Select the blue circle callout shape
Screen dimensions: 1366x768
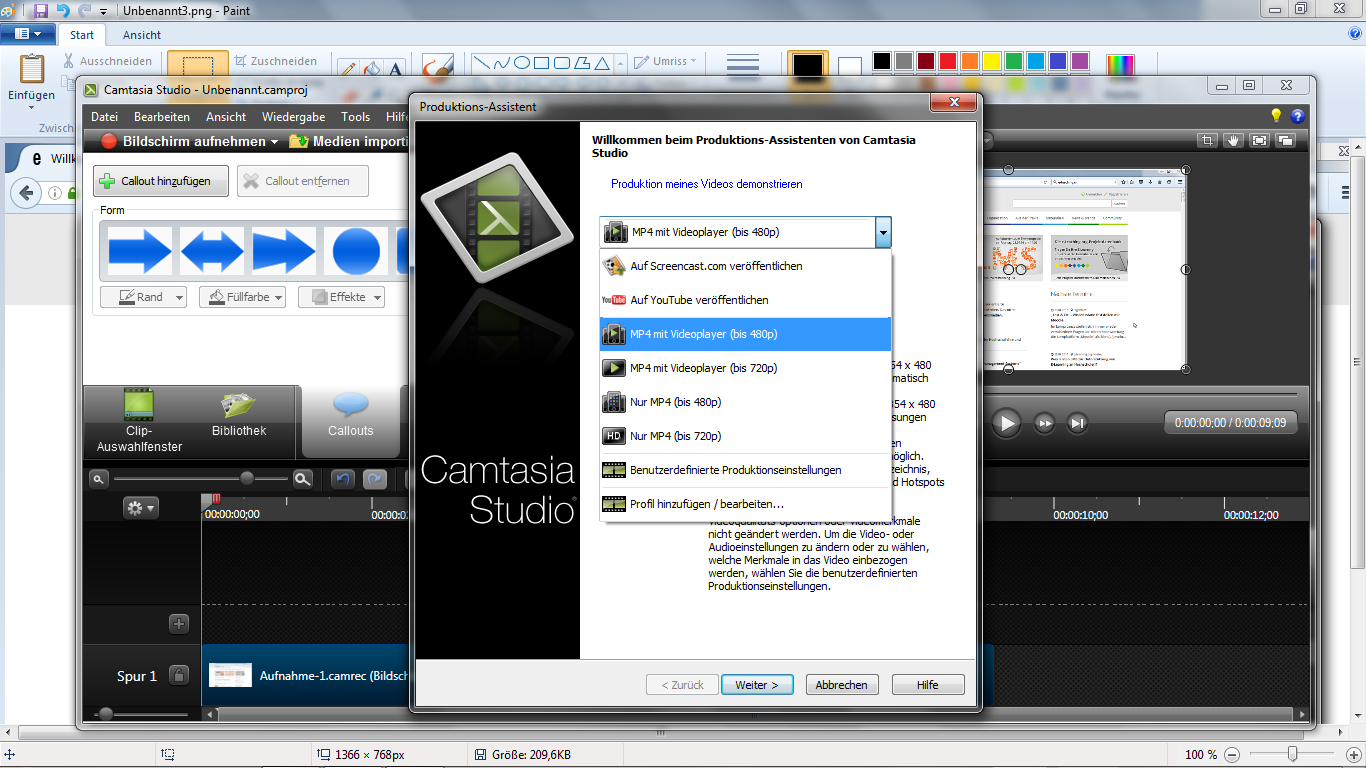click(x=356, y=250)
